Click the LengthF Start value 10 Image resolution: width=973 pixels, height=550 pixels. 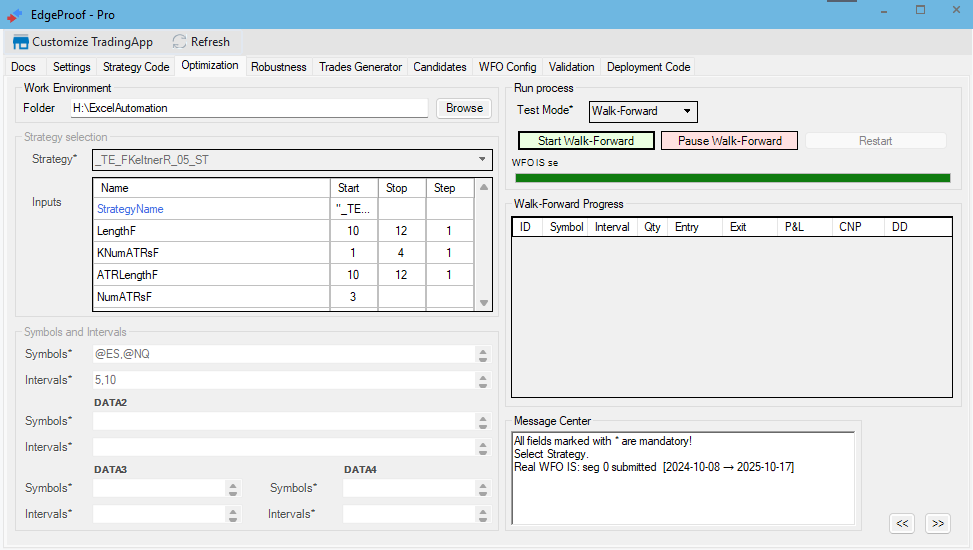[x=353, y=231]
